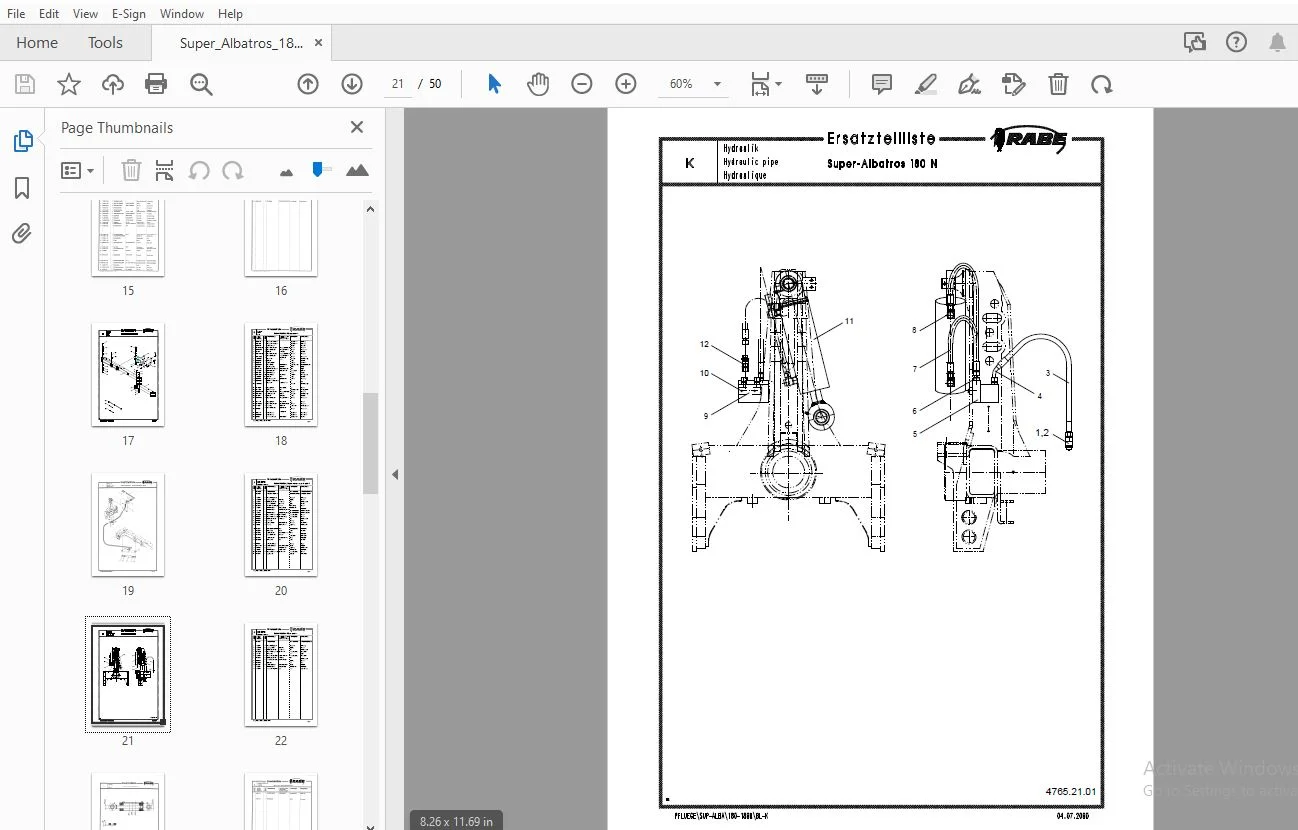
Task: Open the Sign document pen tool
Action: (x=970, y=85)
